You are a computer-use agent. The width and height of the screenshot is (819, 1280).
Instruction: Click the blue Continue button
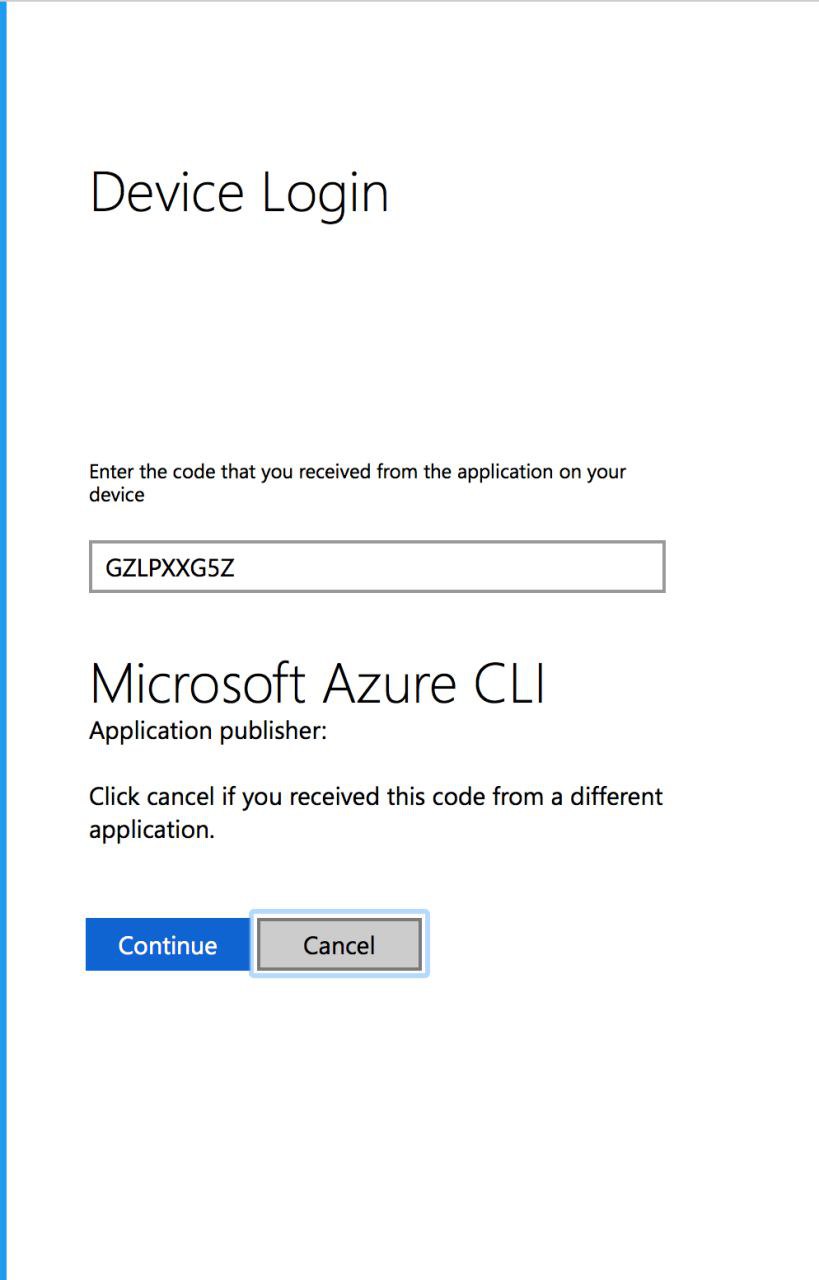point(167,945)
